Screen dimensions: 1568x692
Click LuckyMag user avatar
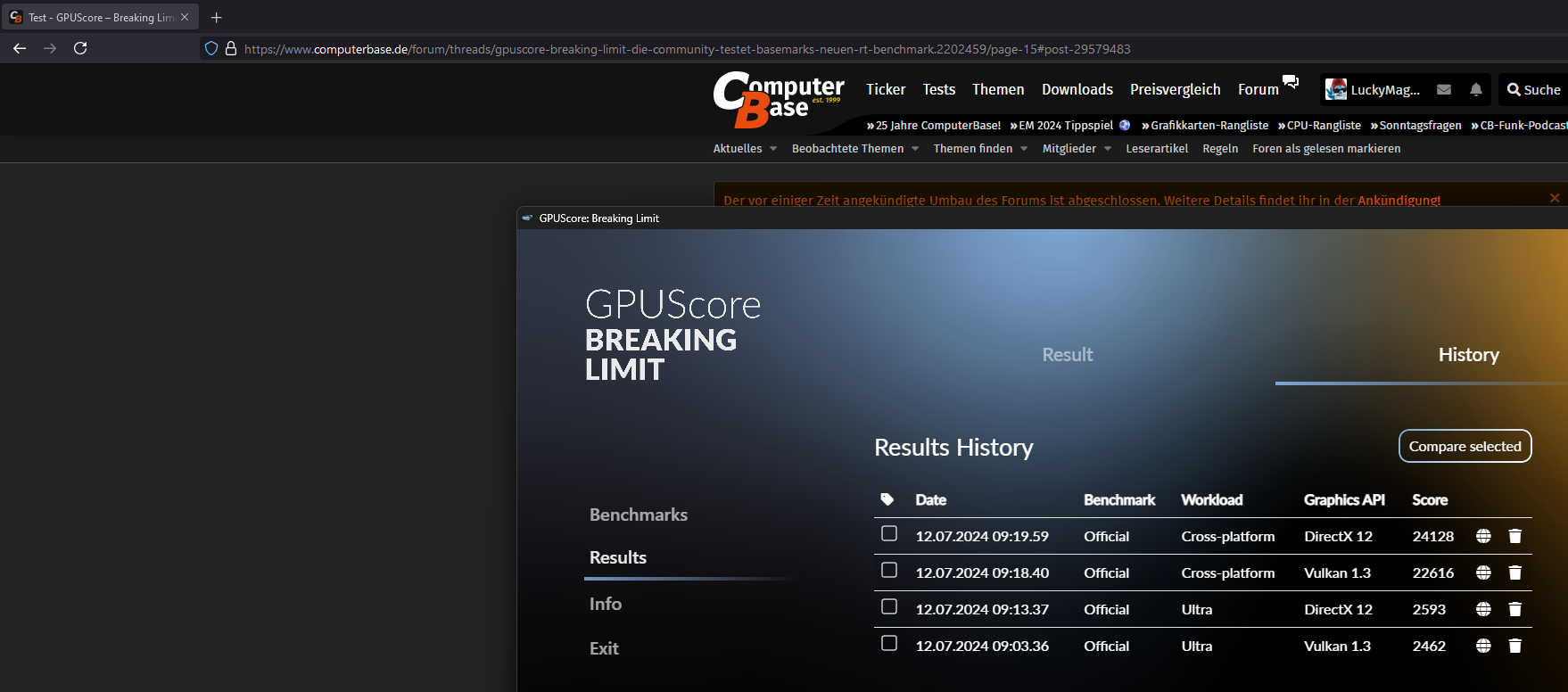click(x=1336, y=89)
